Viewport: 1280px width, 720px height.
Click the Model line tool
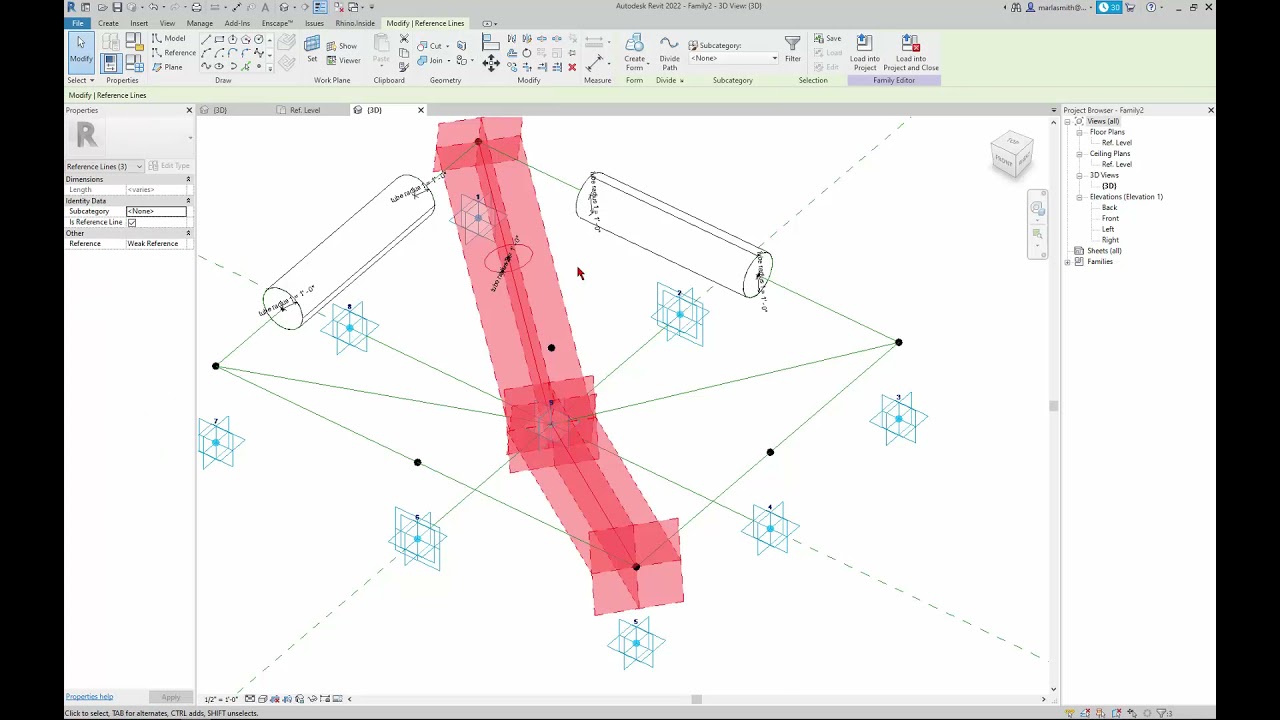coord(168,38)
